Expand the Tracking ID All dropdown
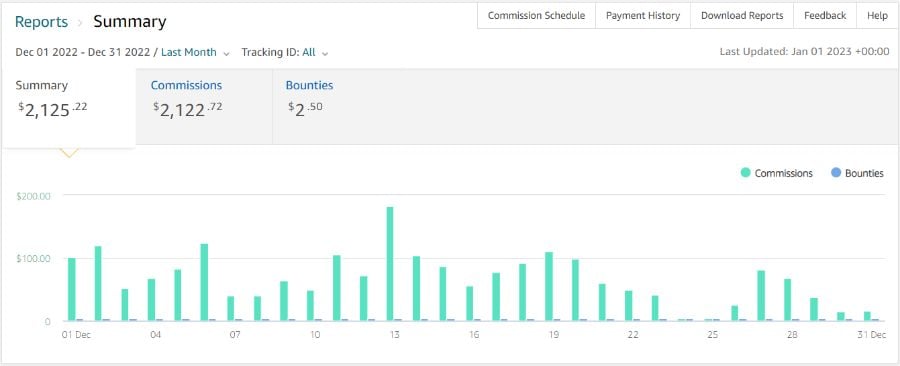This screenshot has height=366, width=900. [285, 52]
